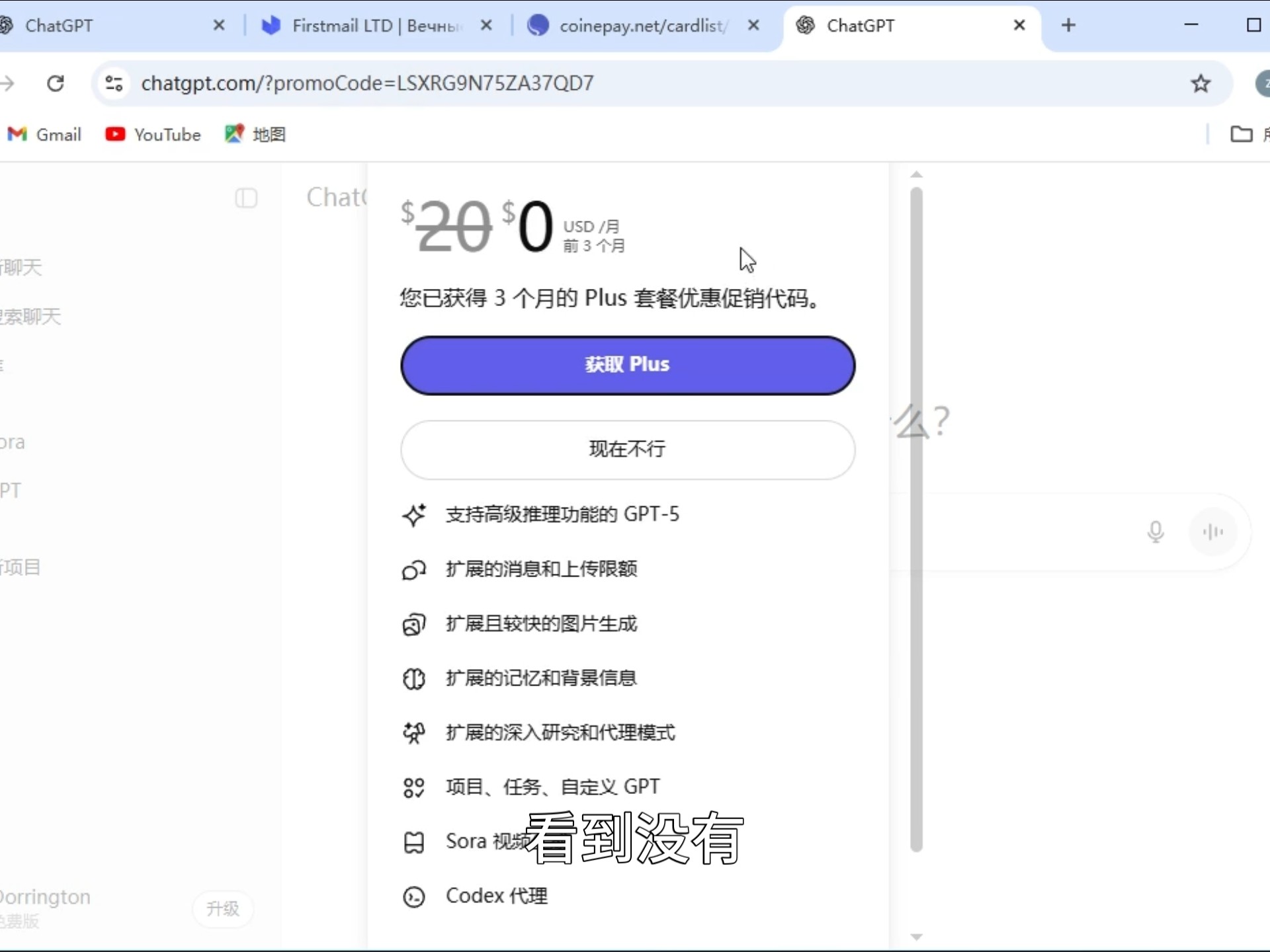
Task: Reload the page with refresh icon
Action: click(56, 83)
